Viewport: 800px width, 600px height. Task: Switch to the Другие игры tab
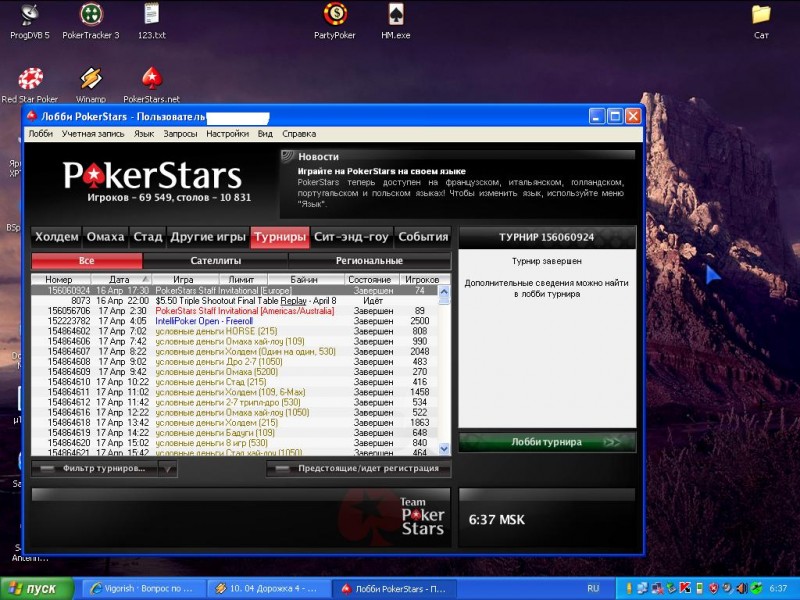point(208,237)
